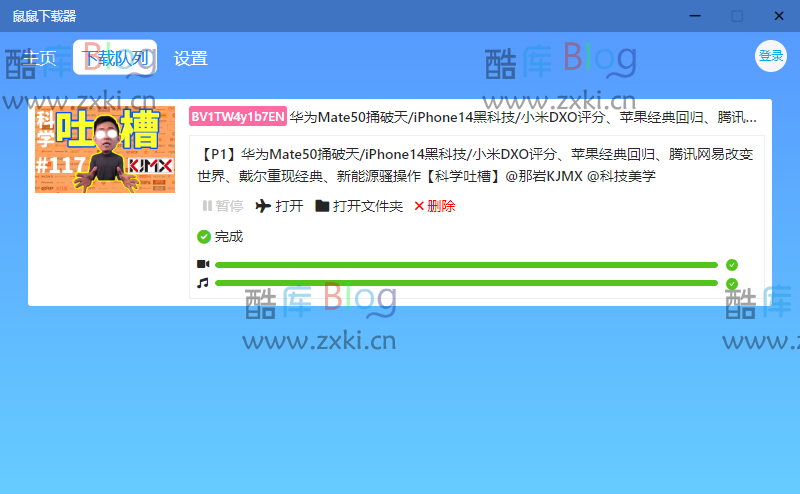Click the pink BV1TW4y1b7EN tag
800x494 pixels.
[x=238, y=117]
